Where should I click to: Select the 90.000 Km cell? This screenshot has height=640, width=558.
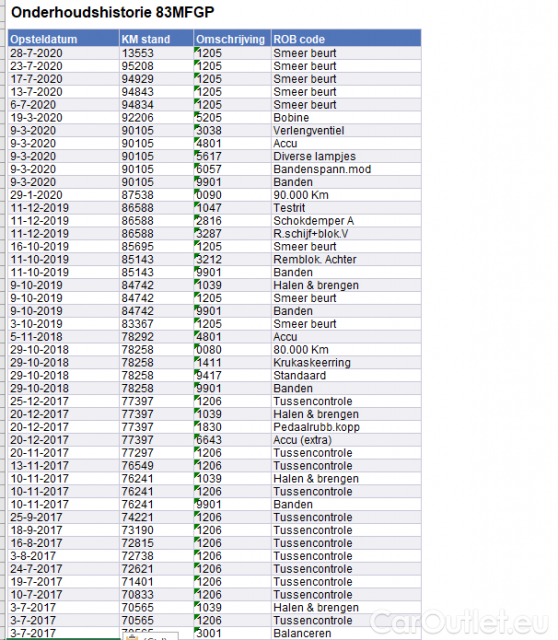346,195
